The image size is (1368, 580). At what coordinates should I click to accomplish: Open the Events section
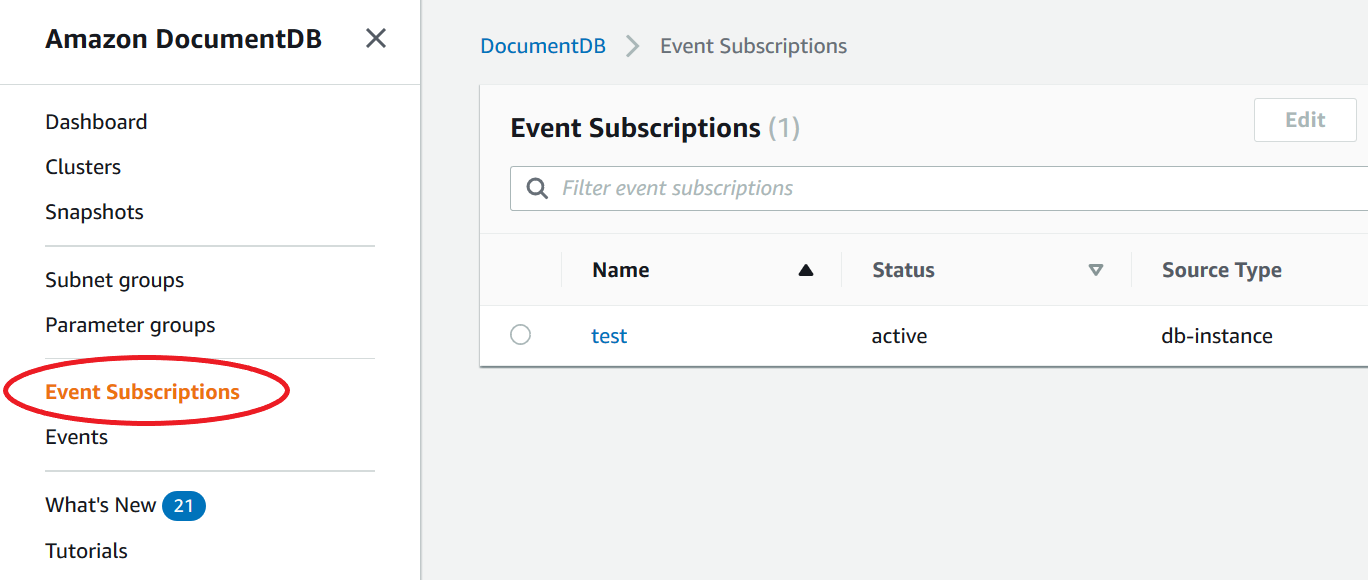click(x=76, y=436)
